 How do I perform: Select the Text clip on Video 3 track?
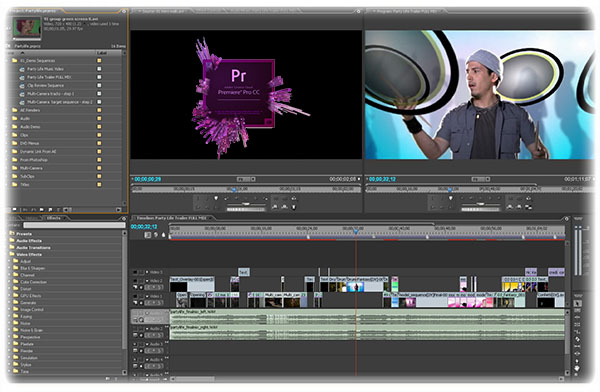(x=244, y=272)
